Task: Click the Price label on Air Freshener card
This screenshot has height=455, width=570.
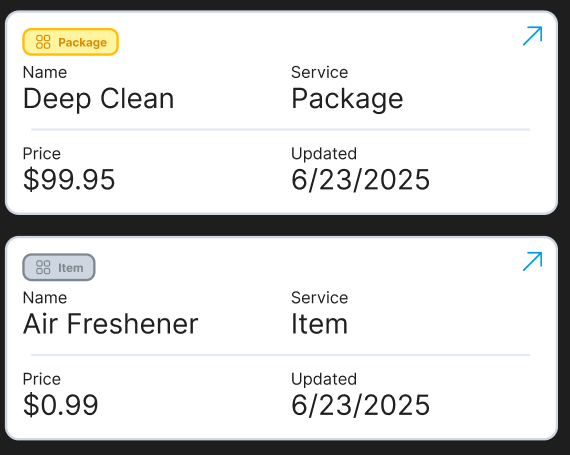Action: 41,379
